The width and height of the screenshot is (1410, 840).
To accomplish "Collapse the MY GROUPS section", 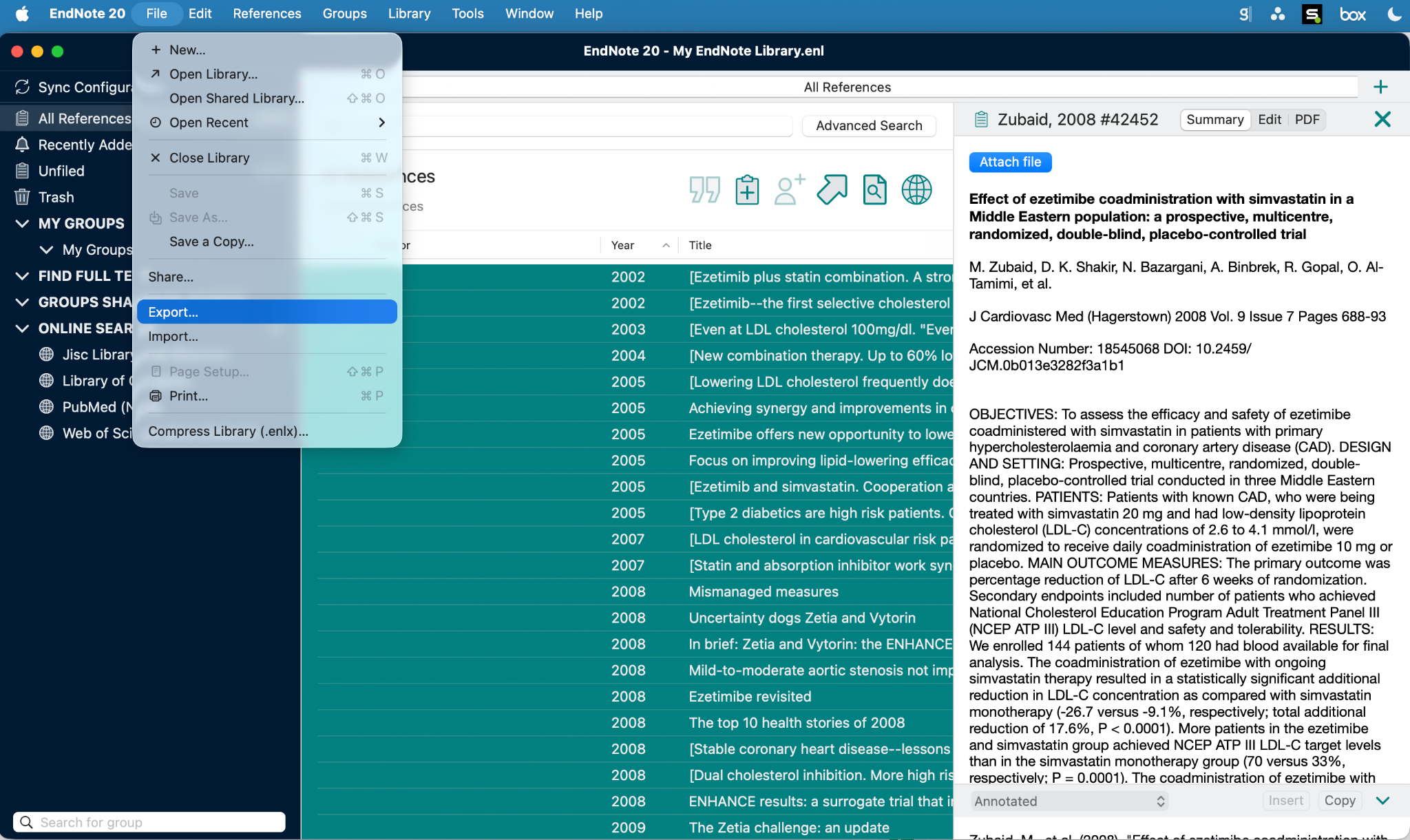I will click(22, 224).
